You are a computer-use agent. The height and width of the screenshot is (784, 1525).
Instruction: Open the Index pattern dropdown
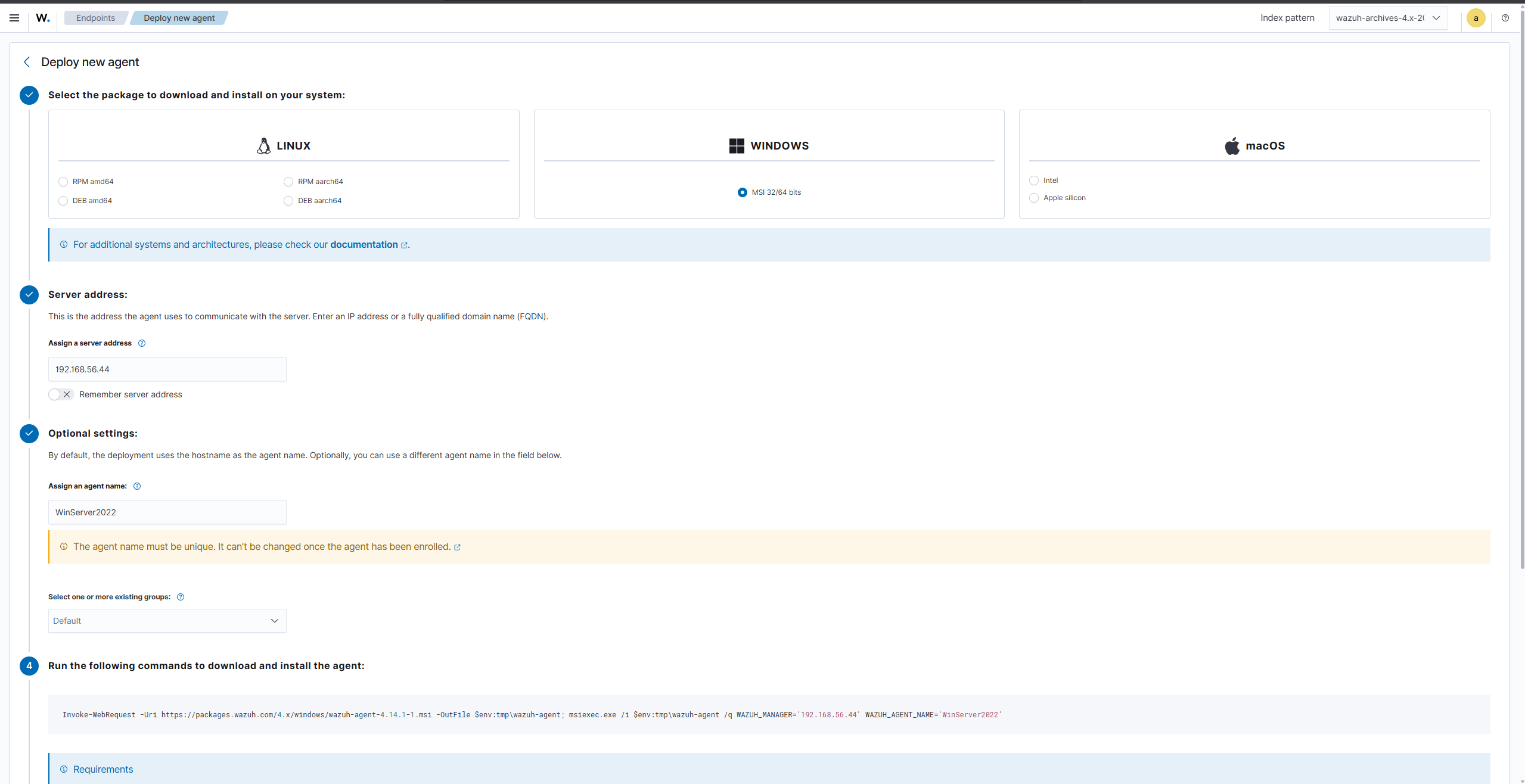pos(1388,18)
